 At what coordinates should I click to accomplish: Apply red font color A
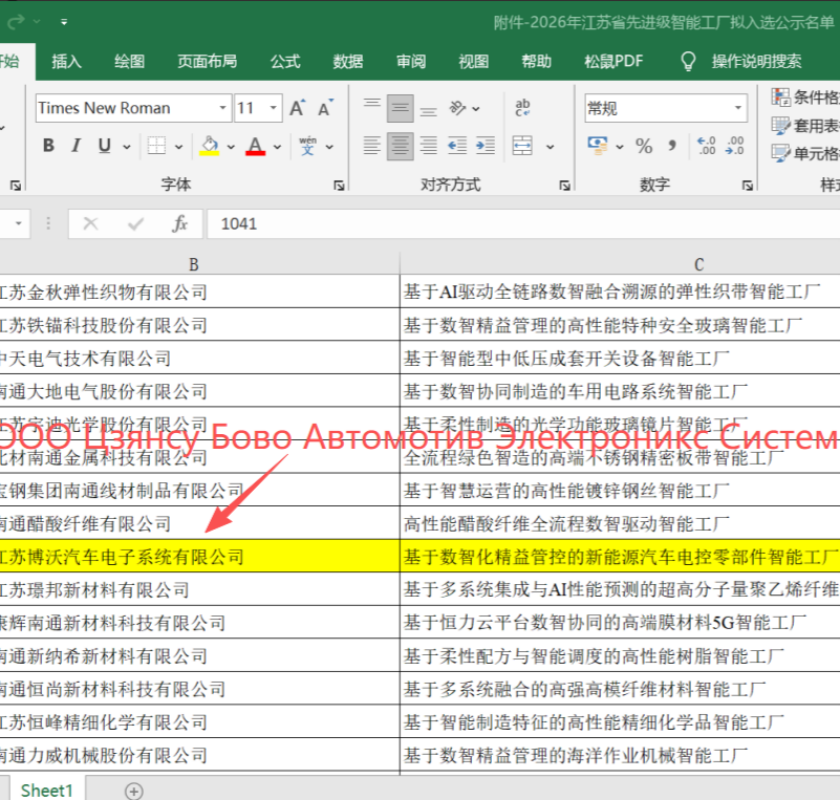(x=256, y=146)
